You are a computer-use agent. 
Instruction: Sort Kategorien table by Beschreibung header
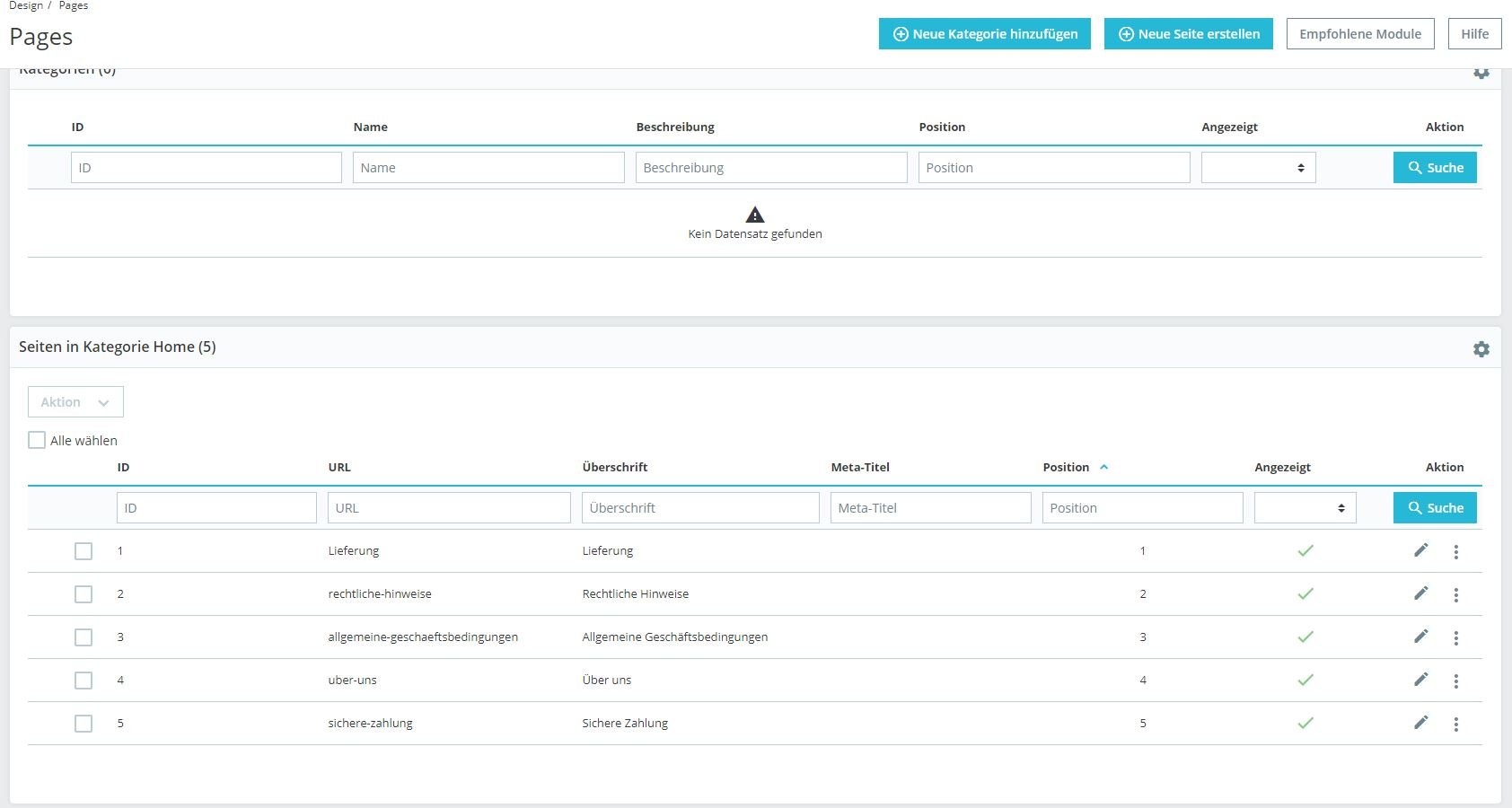tap(675, 127)
